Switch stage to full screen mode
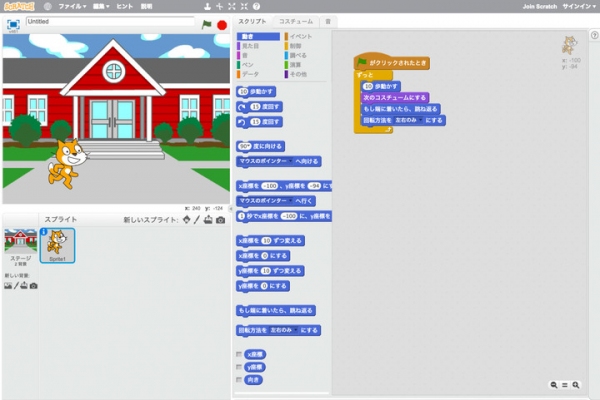 pos(13,24)
